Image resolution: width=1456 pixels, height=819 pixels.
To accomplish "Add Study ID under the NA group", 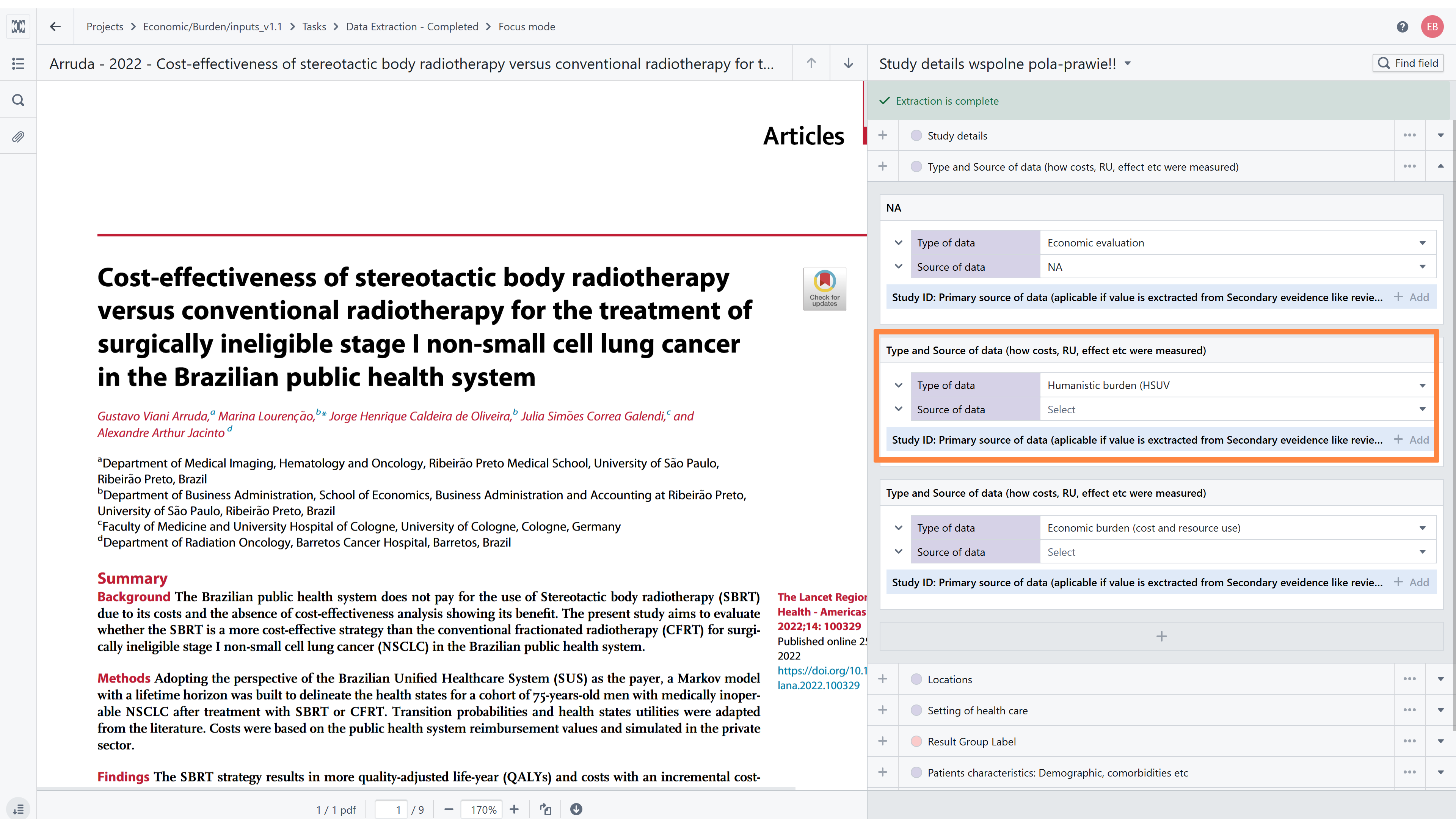I will (1411, 297).
